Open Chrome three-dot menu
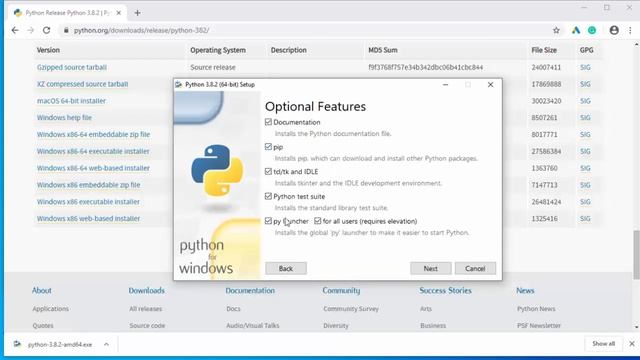Viewport: 640px width, 360px height. point(630,30)
